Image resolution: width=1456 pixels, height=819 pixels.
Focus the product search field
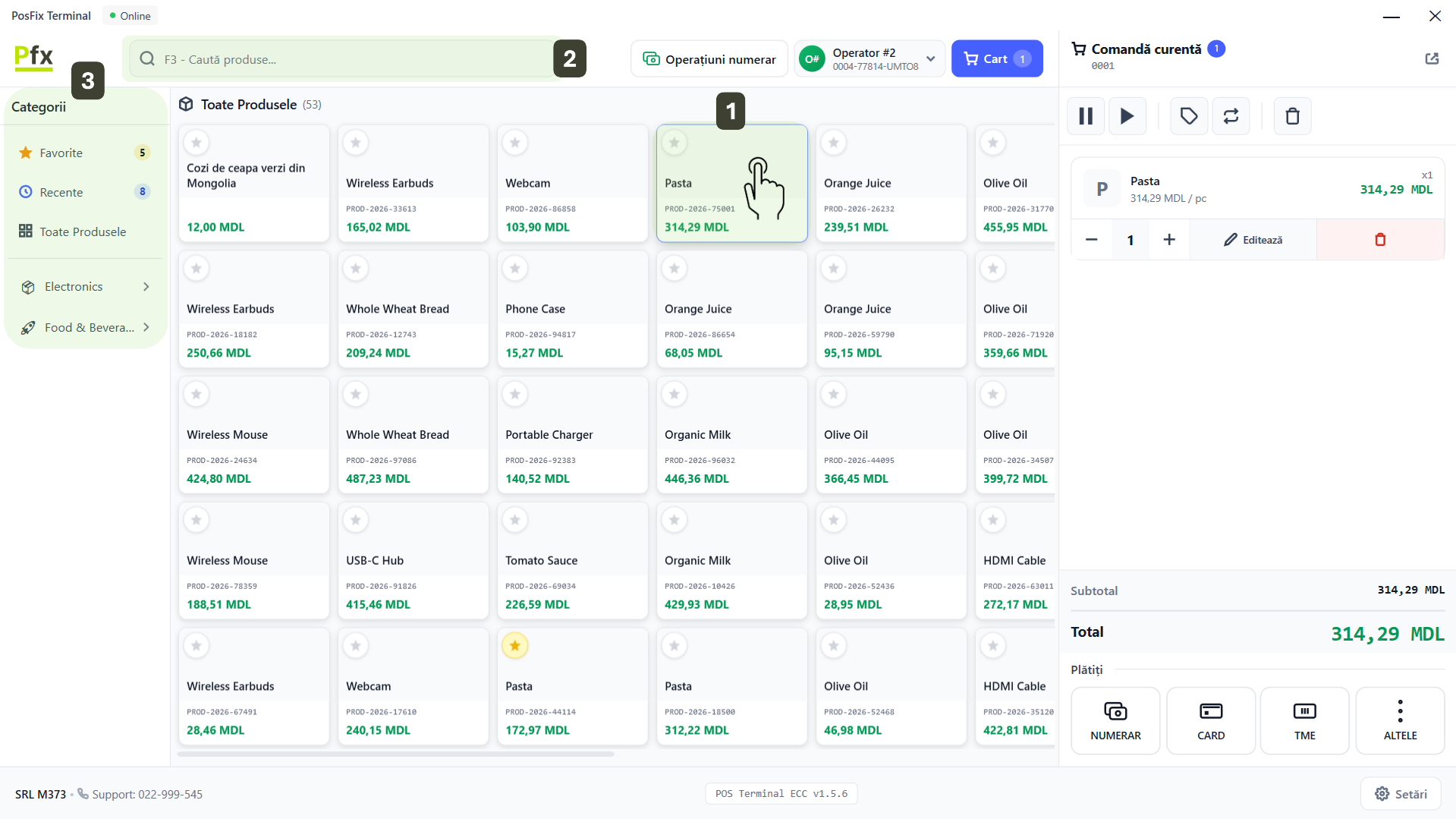click(x=341, y=59)
